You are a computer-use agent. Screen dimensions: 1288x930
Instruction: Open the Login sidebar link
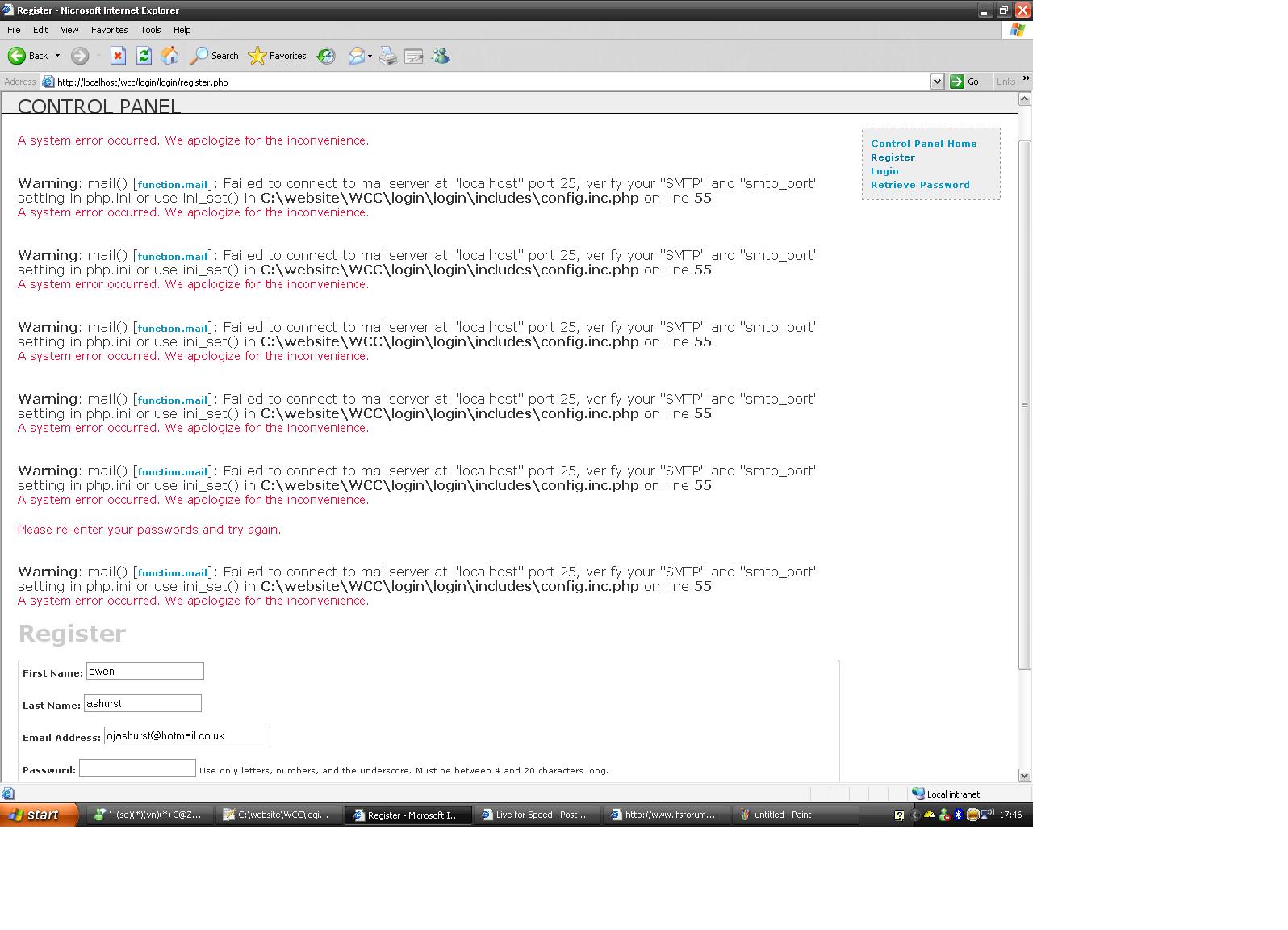coord(884,171)
